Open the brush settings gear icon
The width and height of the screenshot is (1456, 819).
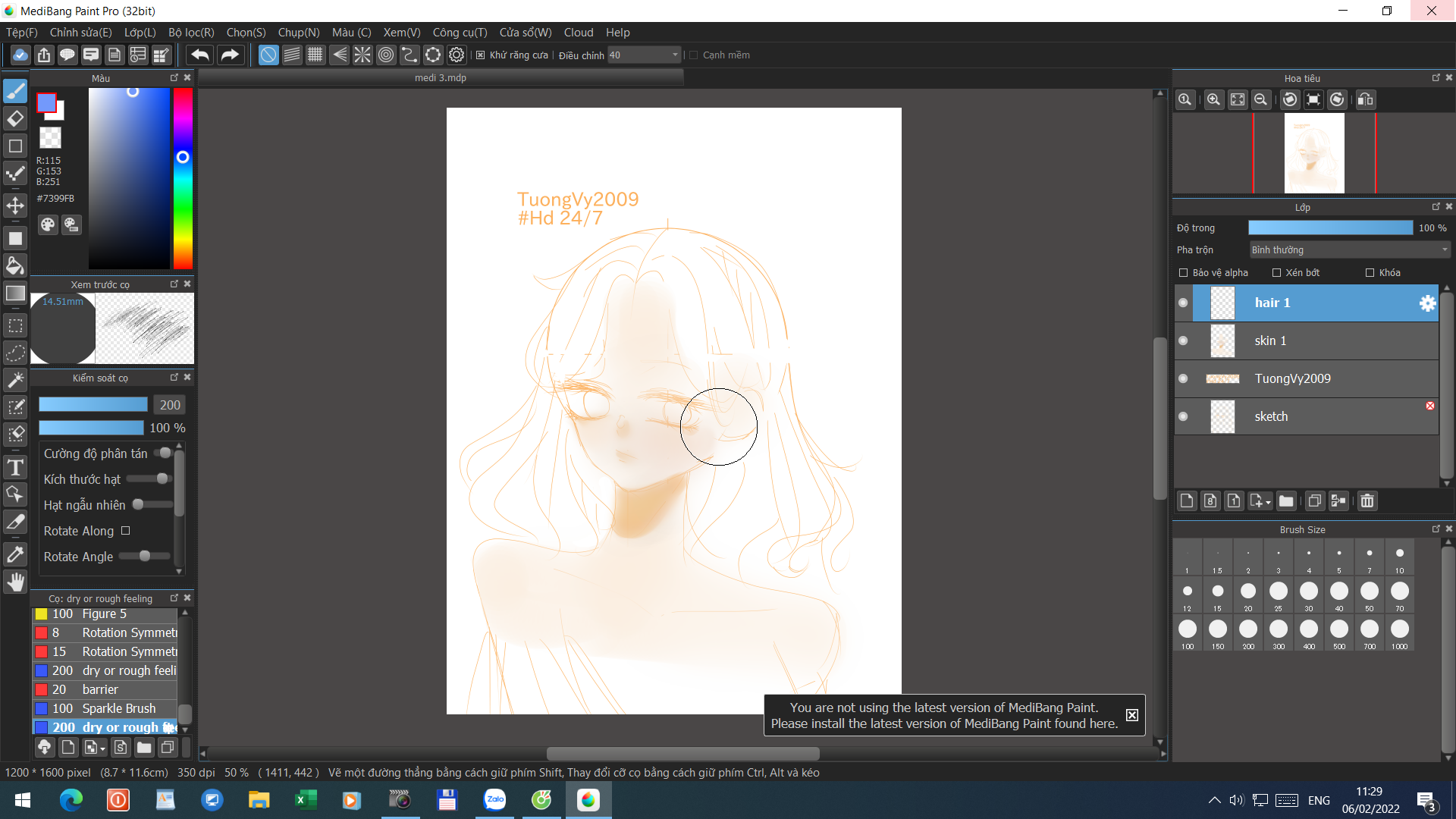(457, 55)
